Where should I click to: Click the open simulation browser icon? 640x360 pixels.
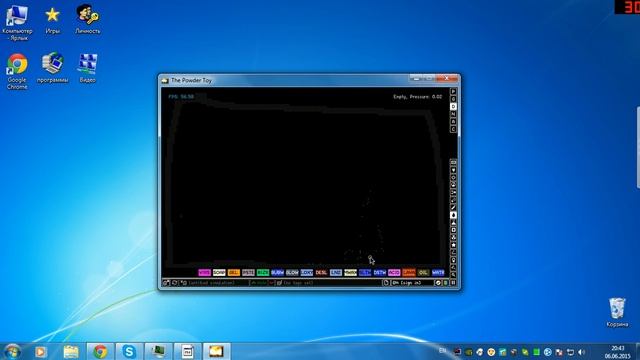click(165, 282)
